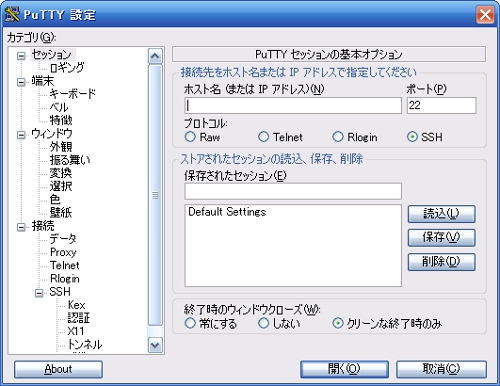Open 振る舞い category
The height and width of the screenshot is (386, 500).
[70, 160]
